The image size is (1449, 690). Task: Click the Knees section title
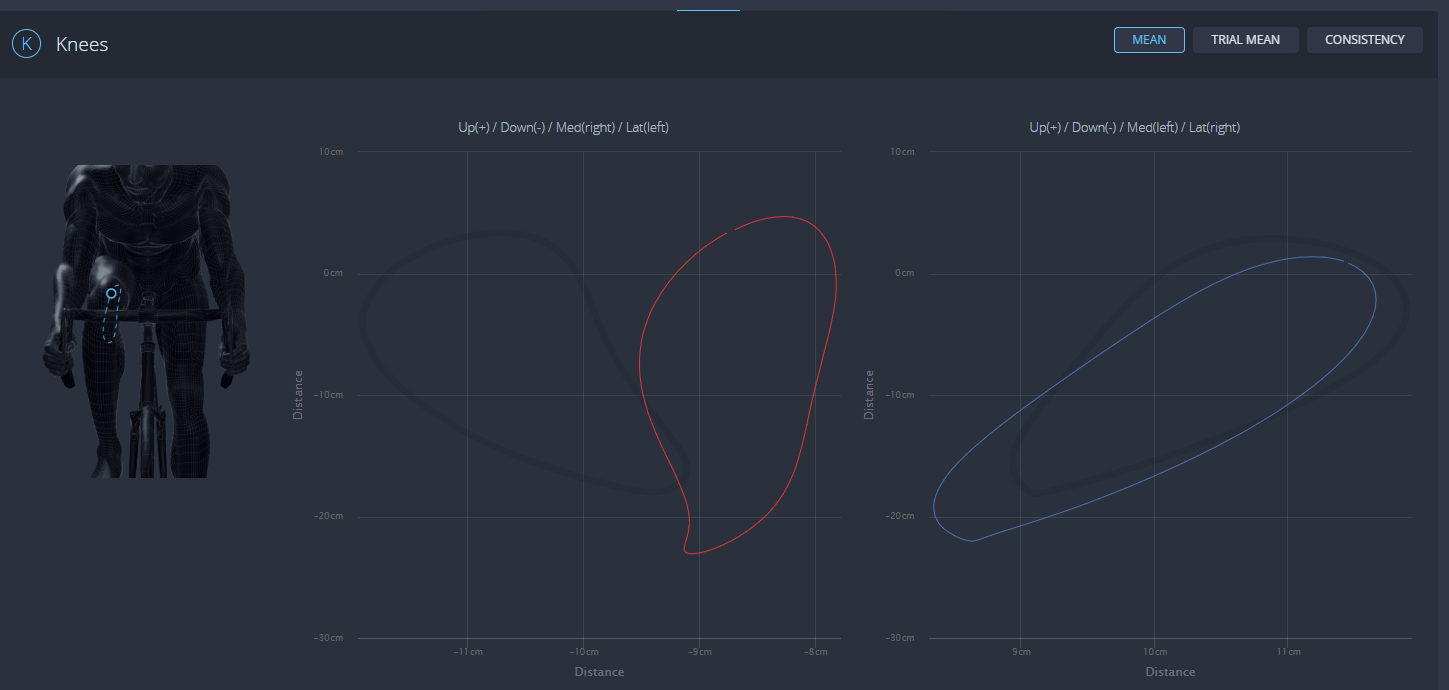pyautogui.click(x=82, y=44)
